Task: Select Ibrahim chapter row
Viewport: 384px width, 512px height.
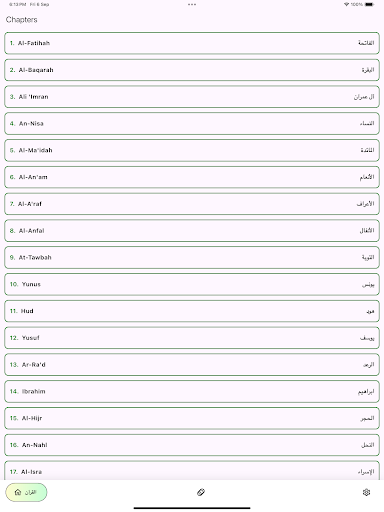Action: [x=192, y=391]
